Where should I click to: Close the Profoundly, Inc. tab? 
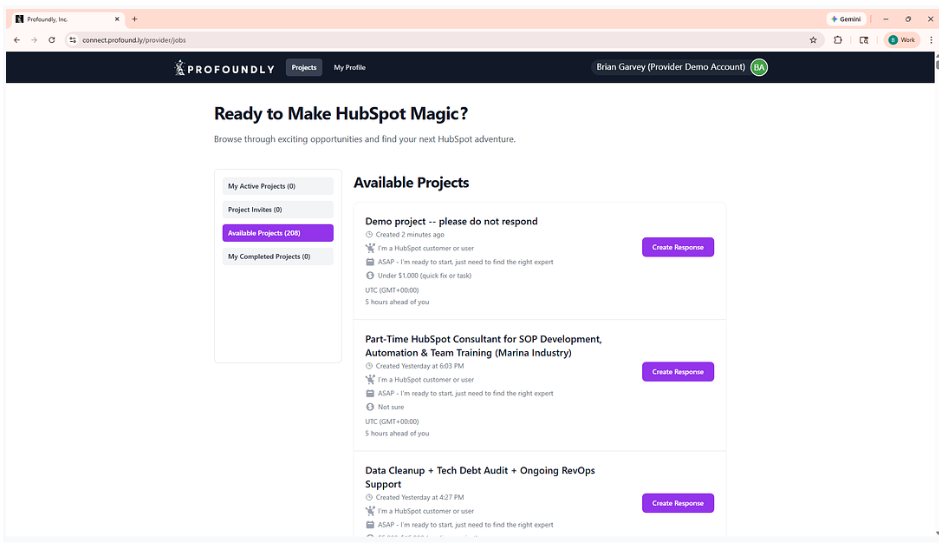[117, 19]
